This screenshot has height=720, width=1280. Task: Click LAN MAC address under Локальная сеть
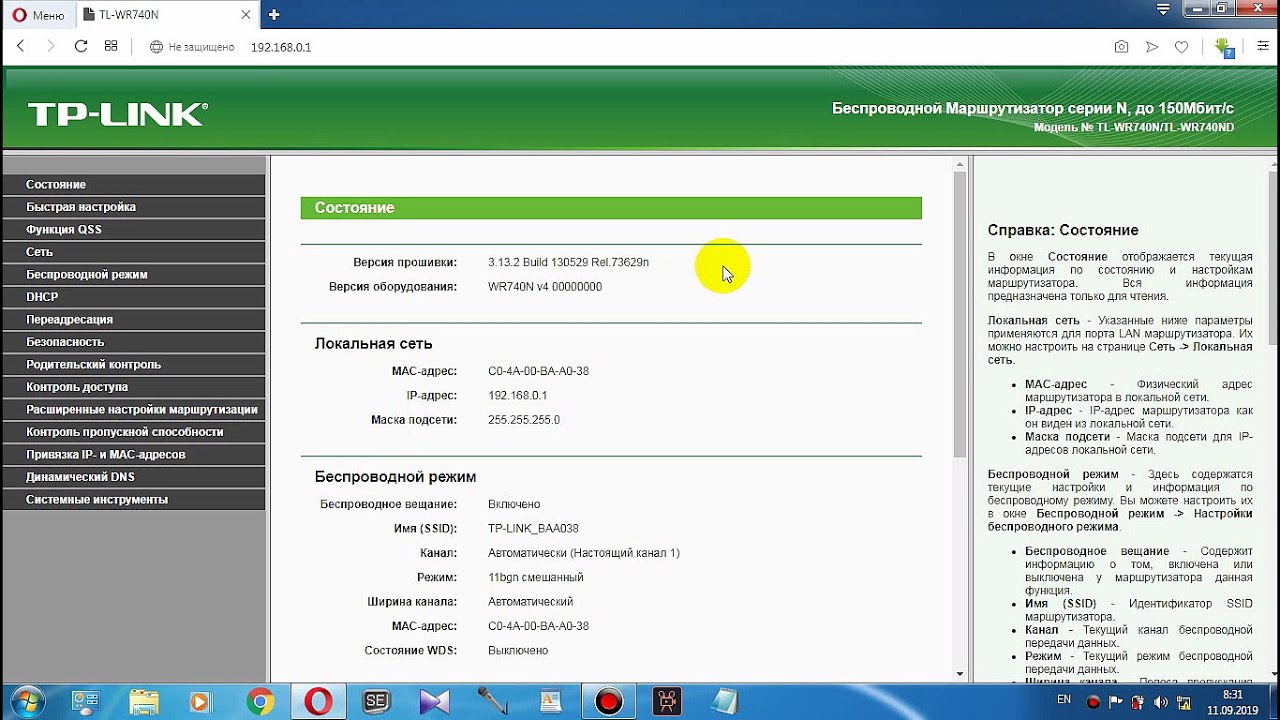tap(538, 371)
